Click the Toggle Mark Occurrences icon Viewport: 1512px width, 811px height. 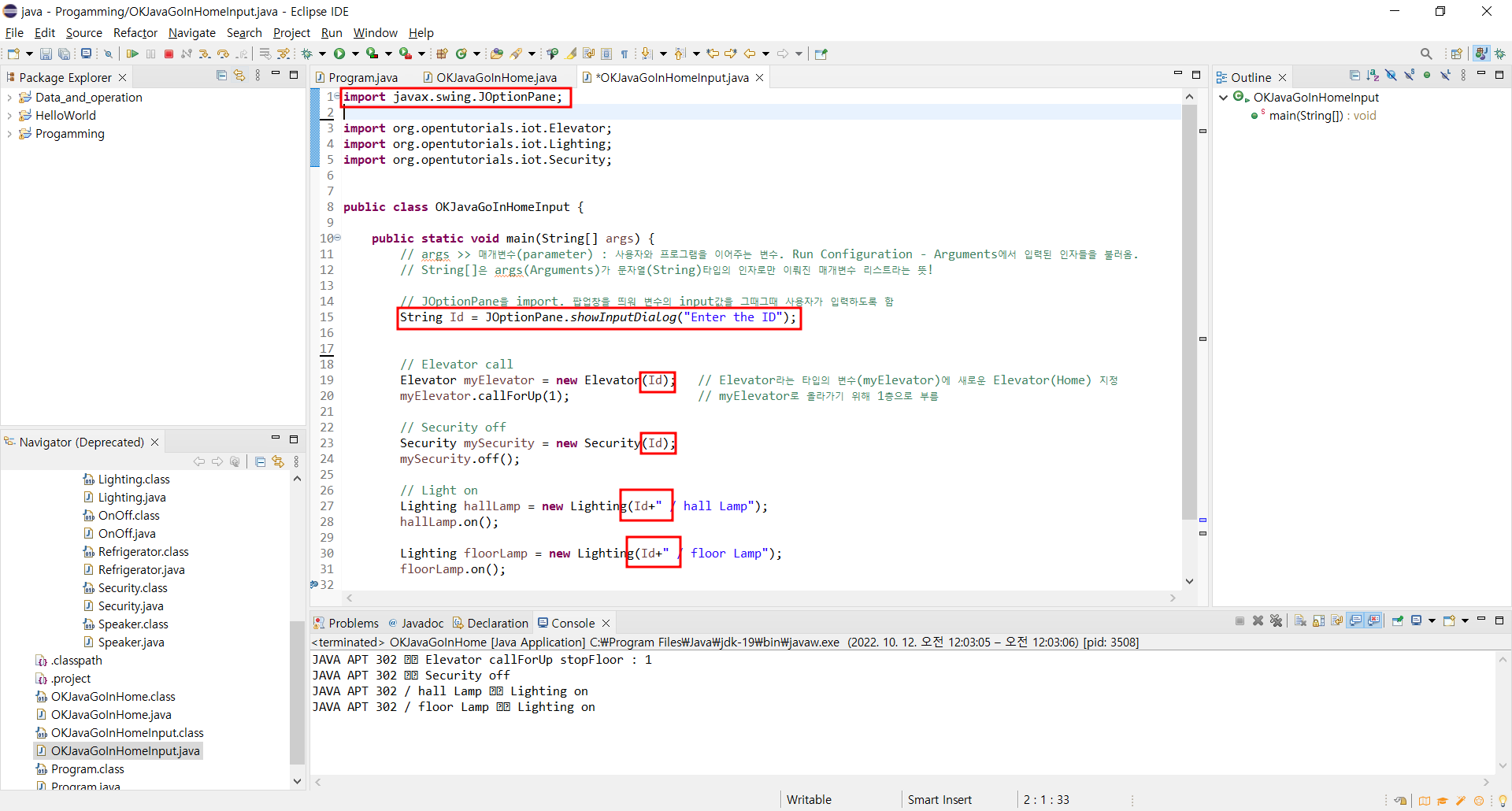(570, 54)
